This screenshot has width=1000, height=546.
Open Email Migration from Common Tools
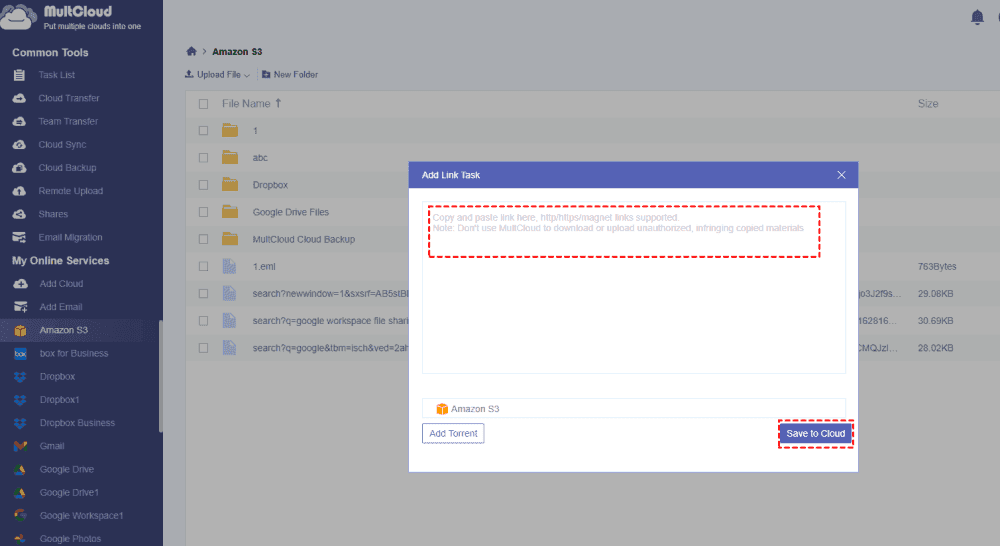(x=70, y=237)
